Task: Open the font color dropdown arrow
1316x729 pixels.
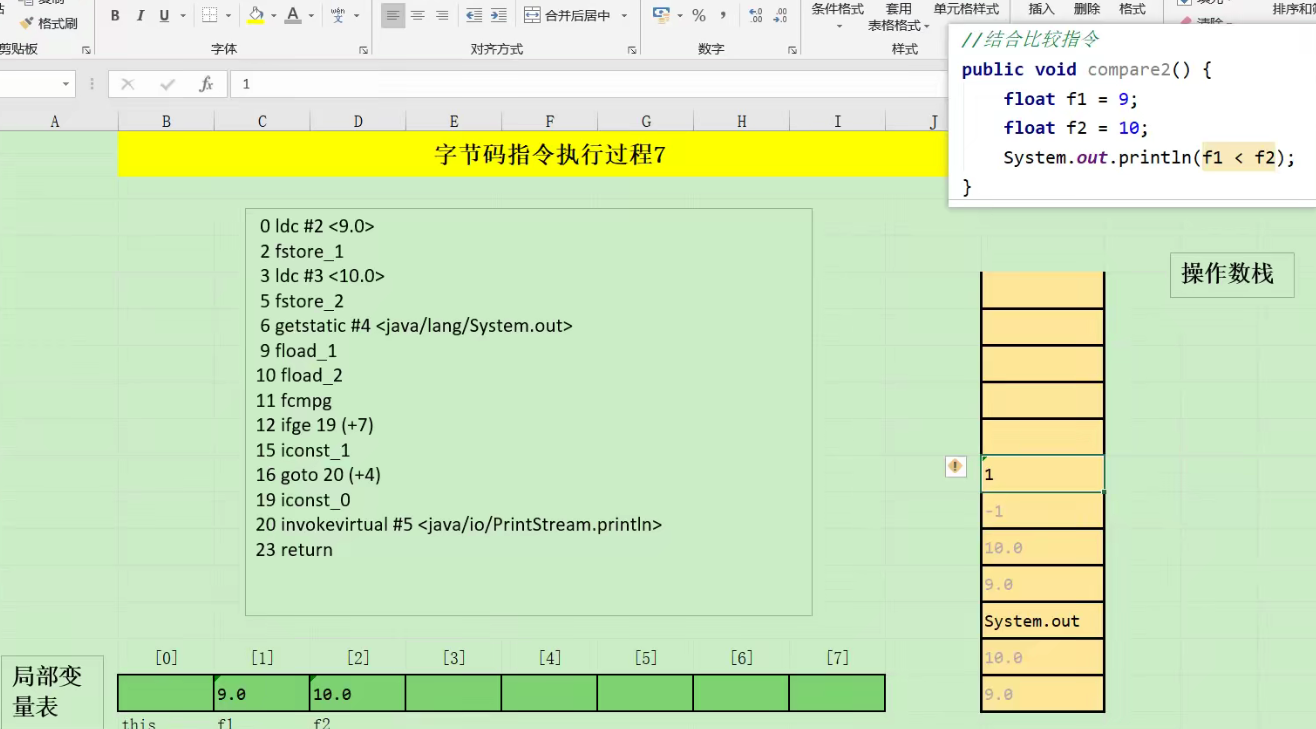Action: (x=311, y=16)
